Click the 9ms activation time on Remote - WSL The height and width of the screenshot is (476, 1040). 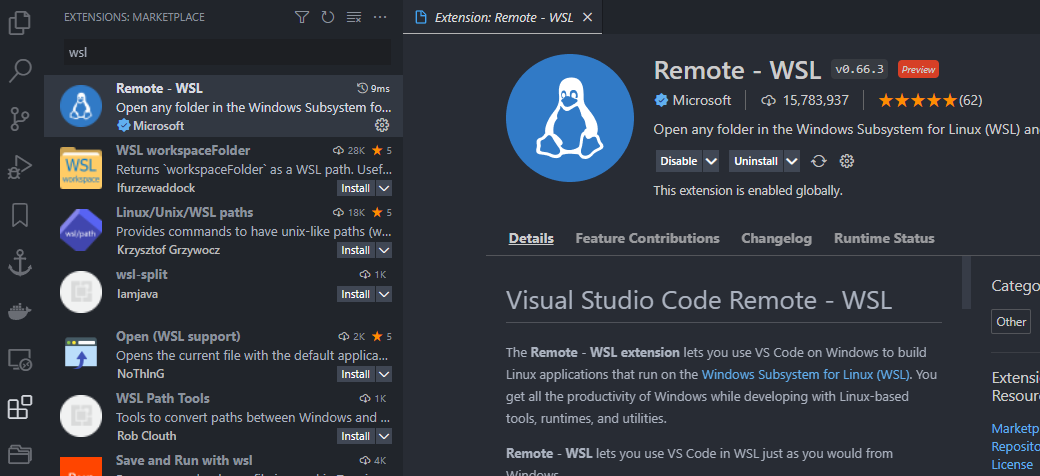[x=373, y=88]
